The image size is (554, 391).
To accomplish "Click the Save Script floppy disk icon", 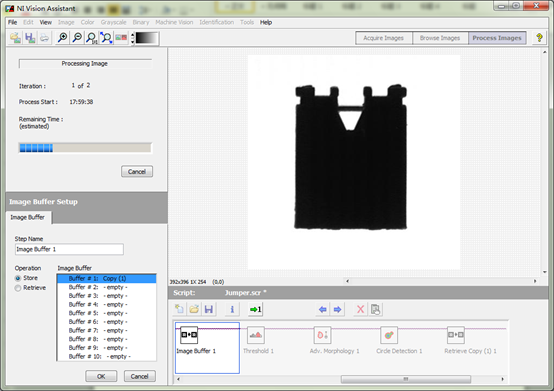I will 209,309.
